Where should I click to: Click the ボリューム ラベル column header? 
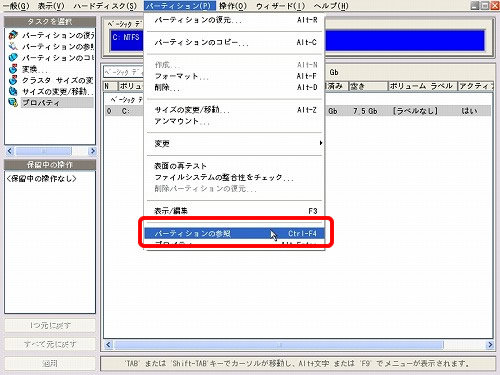[422, 86]
